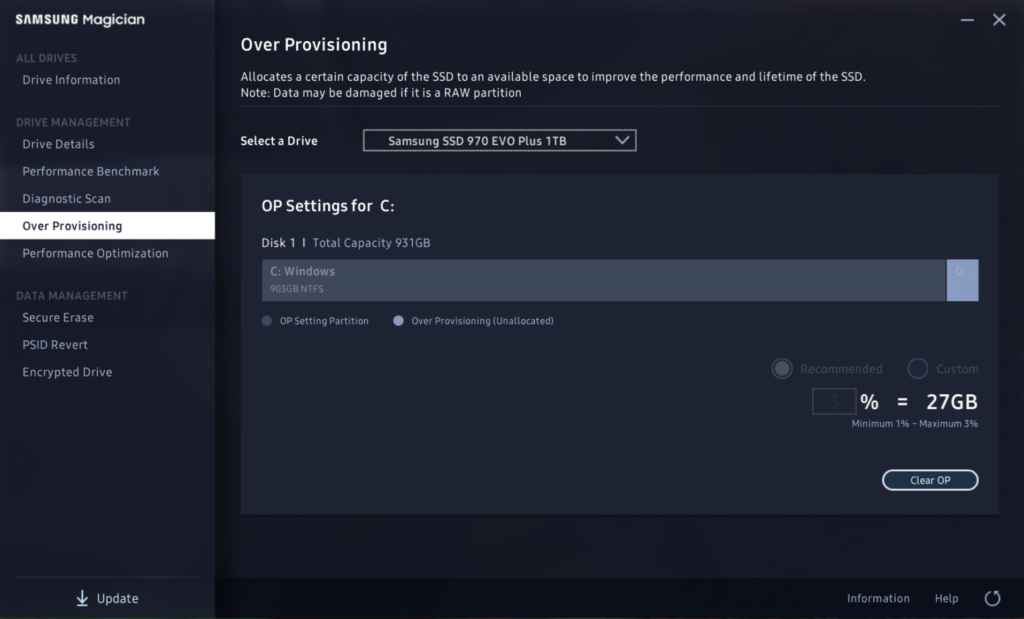Close the Samsung Magician window
This screenshot has height=619, width=1024.
pos(999,20)
